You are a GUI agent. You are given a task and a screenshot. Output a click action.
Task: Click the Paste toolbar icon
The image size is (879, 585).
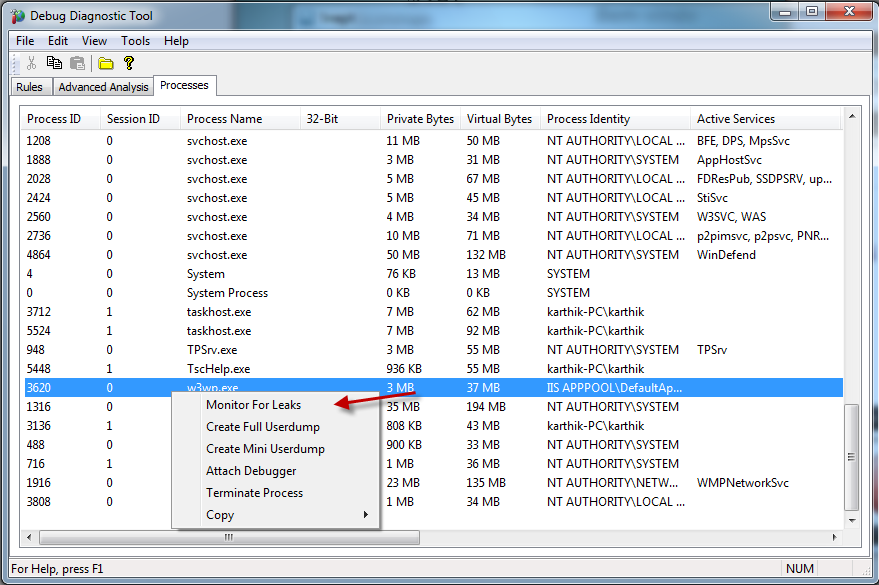pyautogui.click(x=77, y=63)
